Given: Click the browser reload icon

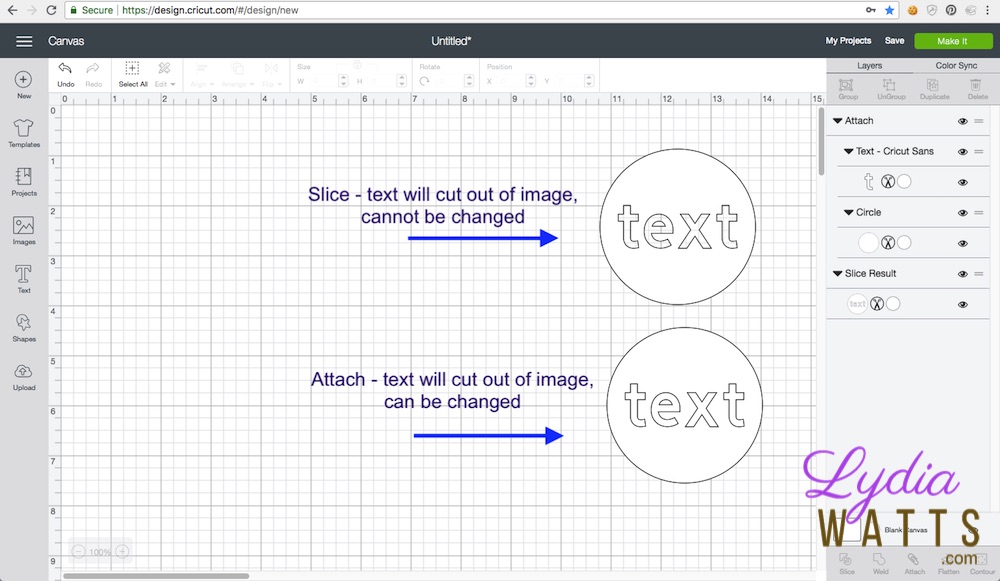Looking at the screenshot, I should pyautogui.click(x=52, y=10).
